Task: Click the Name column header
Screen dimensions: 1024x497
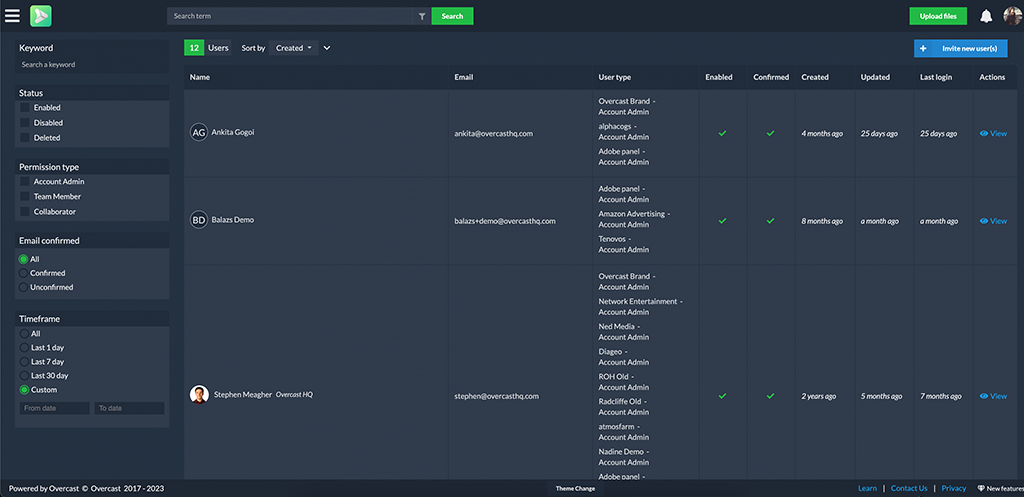Action: click(200, 77)
